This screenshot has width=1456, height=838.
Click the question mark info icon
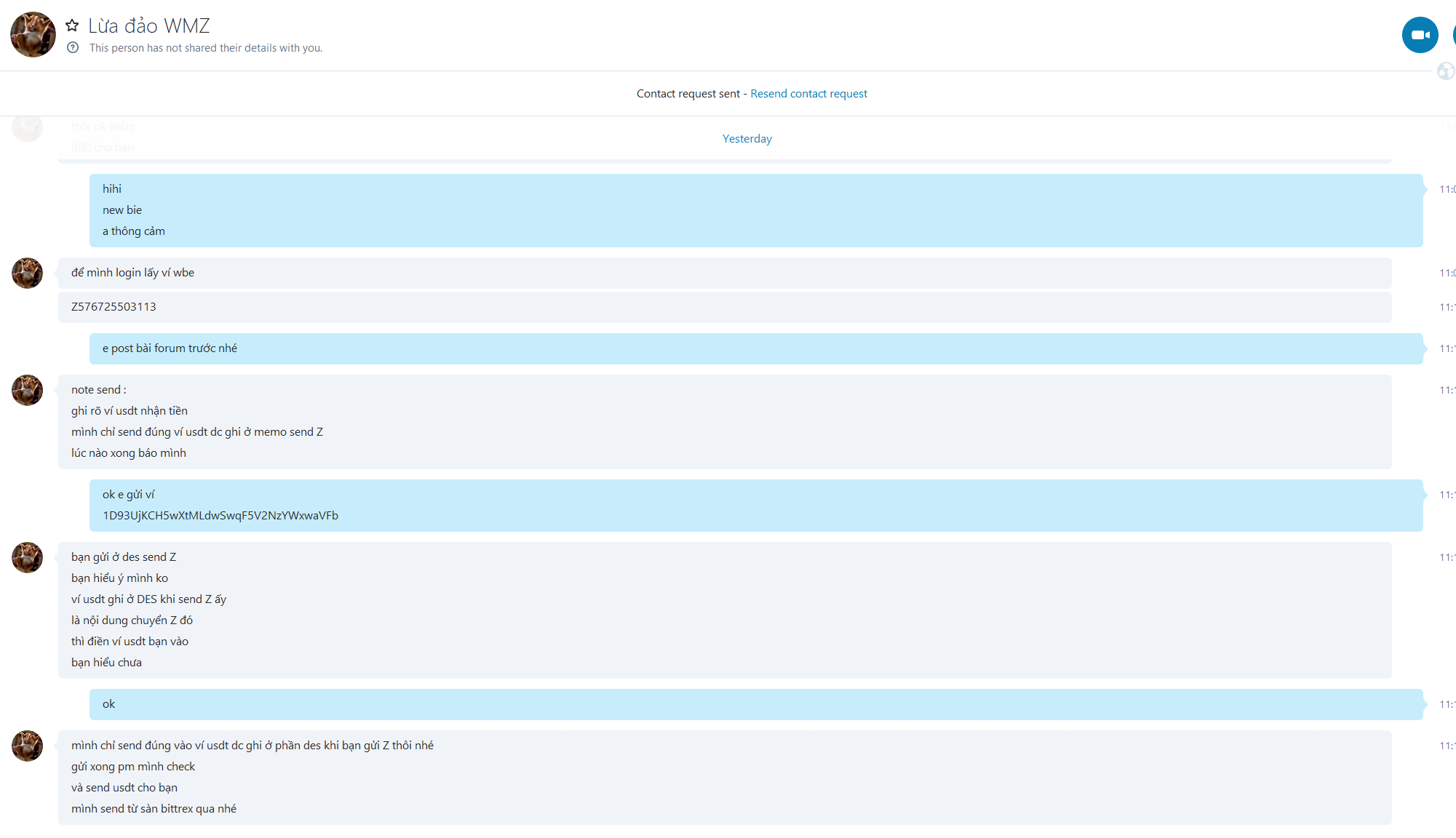point(73,48)
